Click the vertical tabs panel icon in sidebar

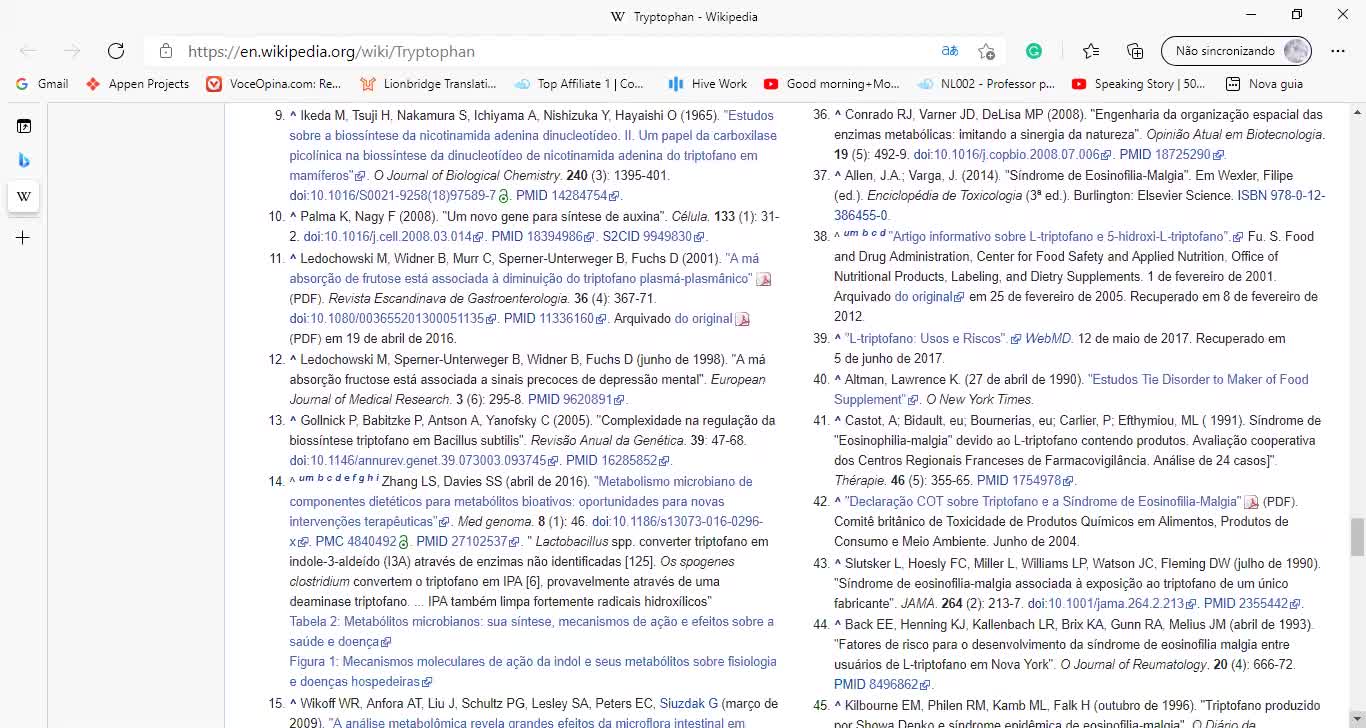(24, 126)
